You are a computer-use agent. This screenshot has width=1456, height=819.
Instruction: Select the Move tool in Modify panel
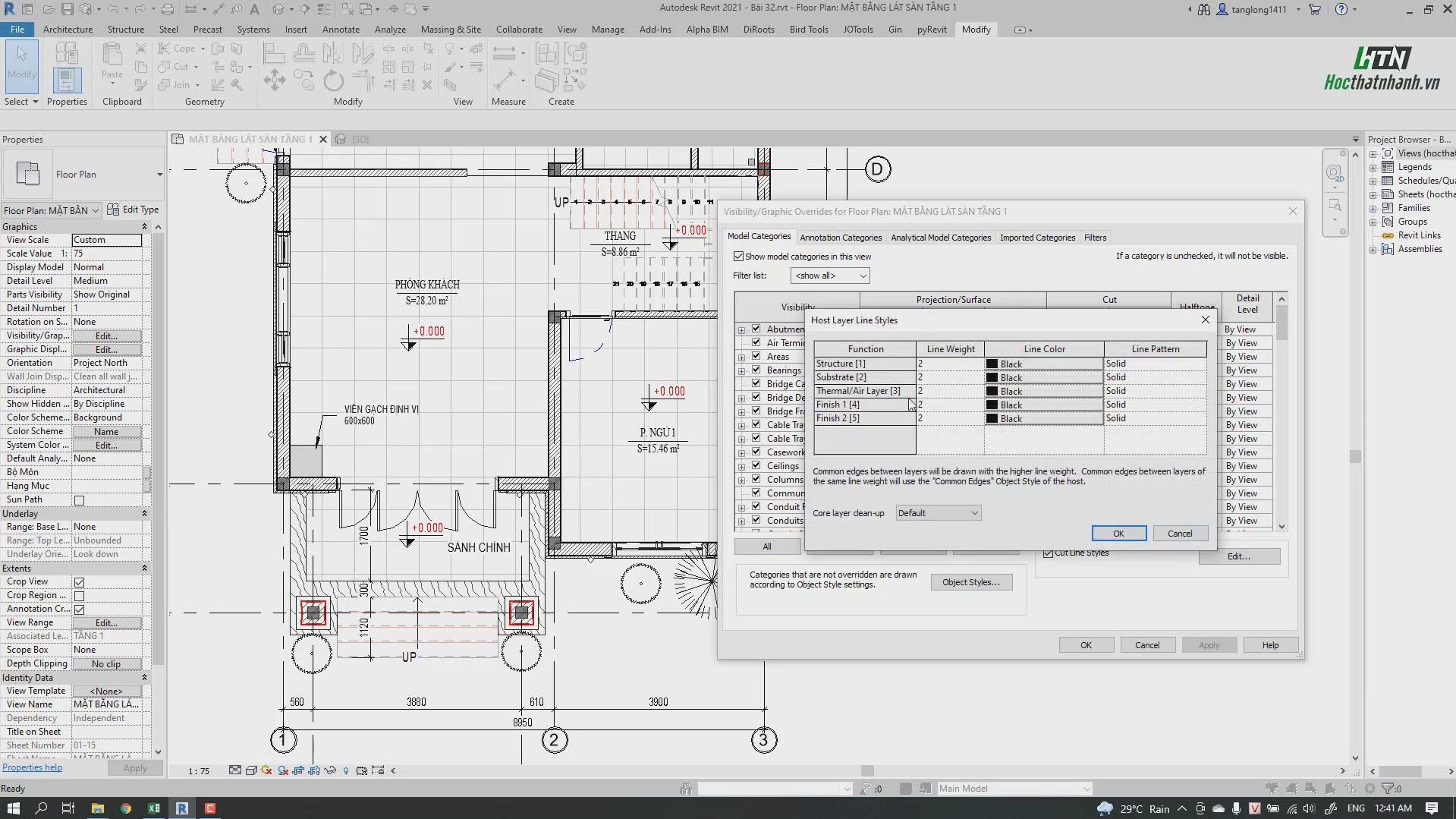275,80
